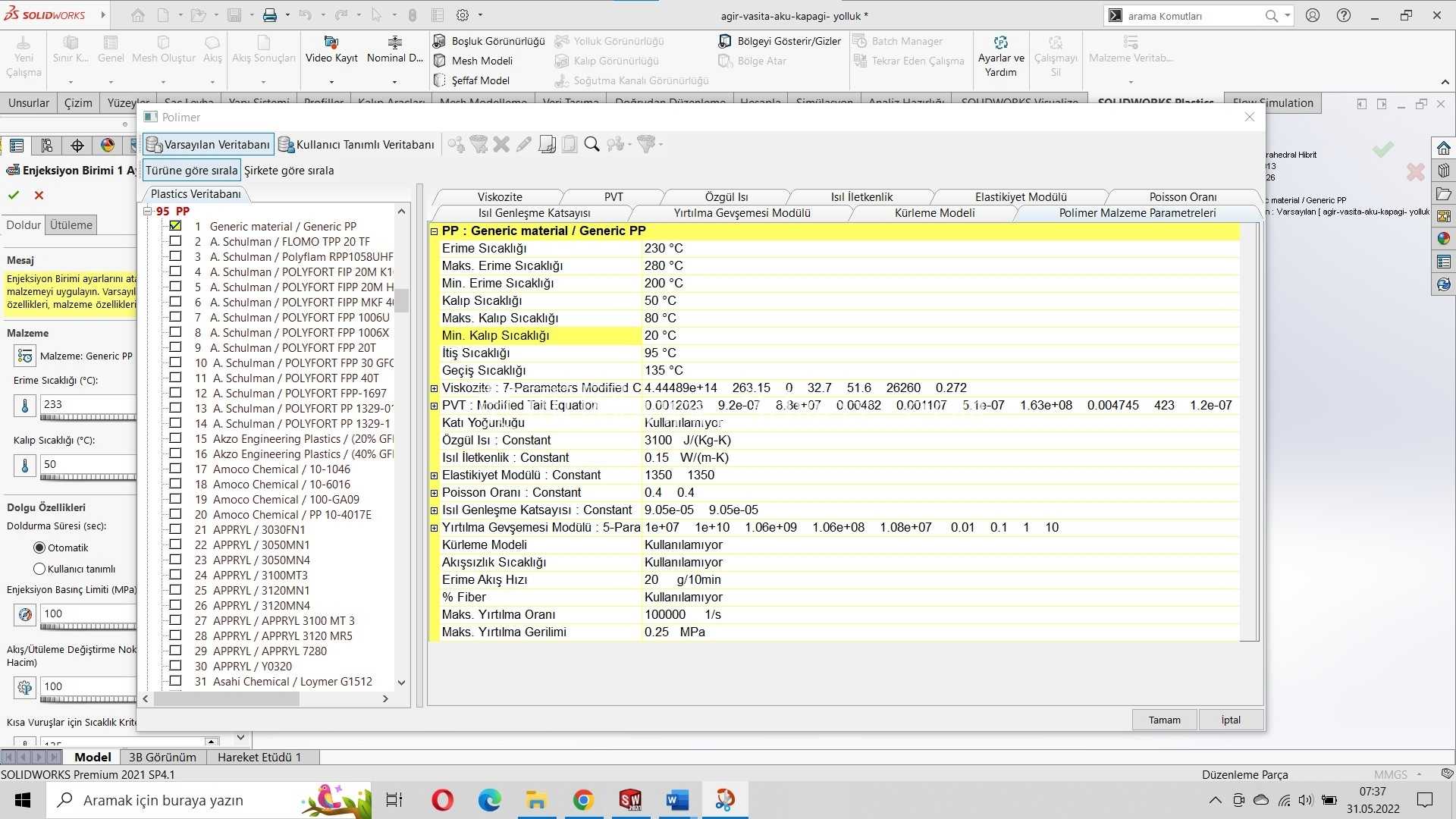Click the Enjeksiyon Basınç Limiti slider
Screen dimensions: 1456x819
[x=89, y=626]
